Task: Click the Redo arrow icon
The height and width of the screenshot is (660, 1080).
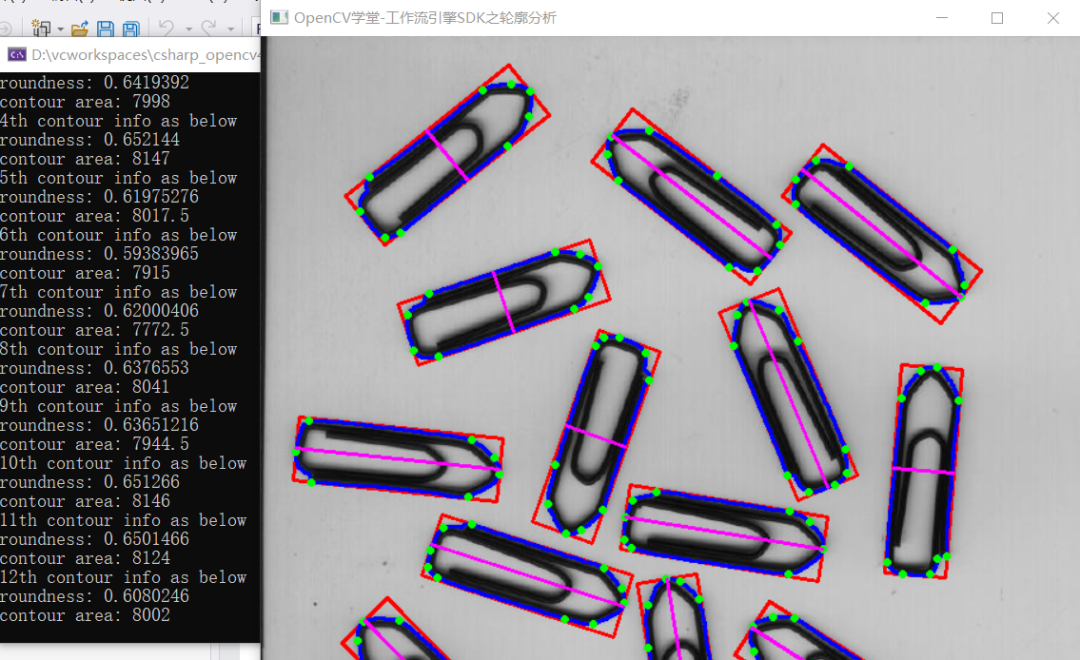Action: pyautogui.click(x=209, y=28)
